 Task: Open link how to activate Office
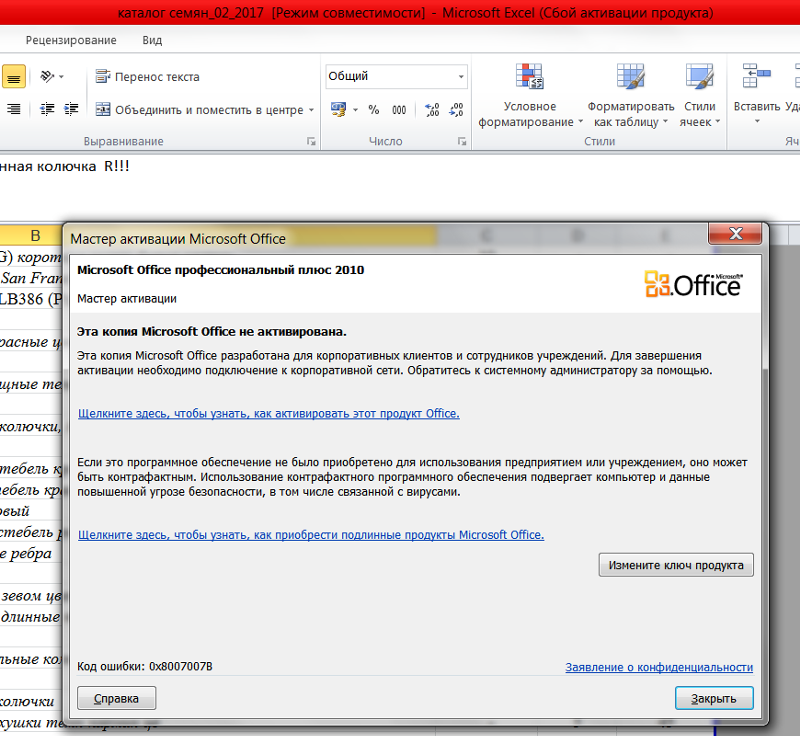268,414
